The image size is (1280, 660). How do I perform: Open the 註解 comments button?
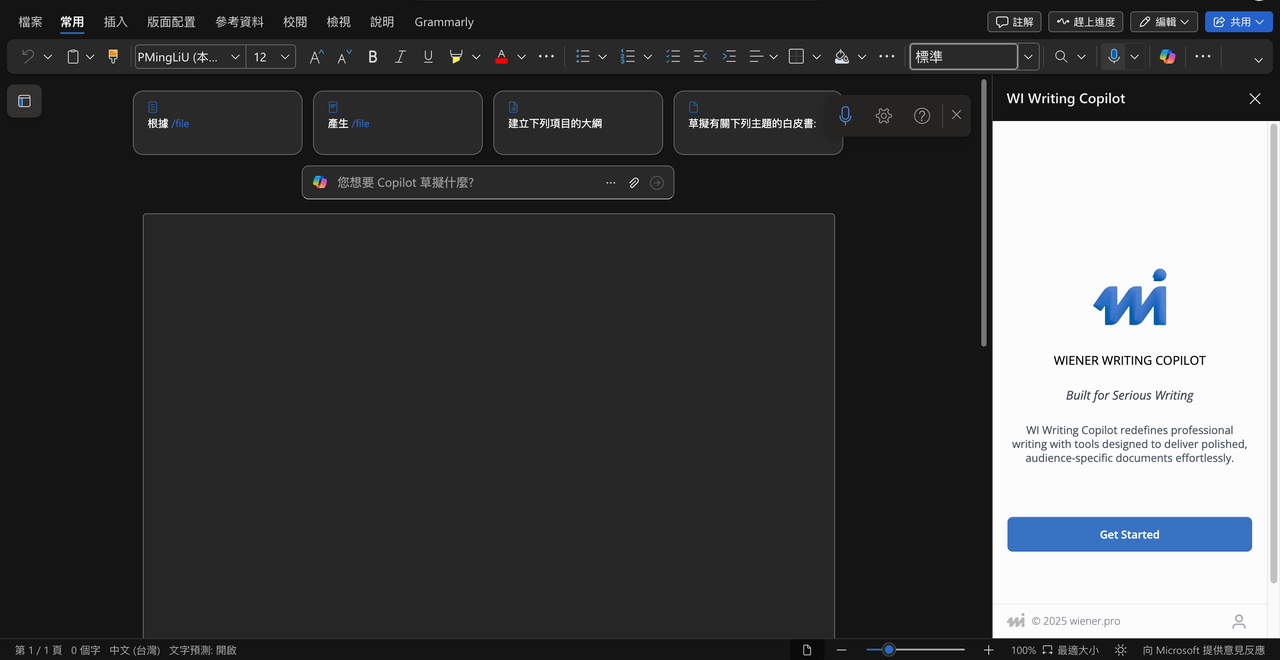tap(1014, 21)
